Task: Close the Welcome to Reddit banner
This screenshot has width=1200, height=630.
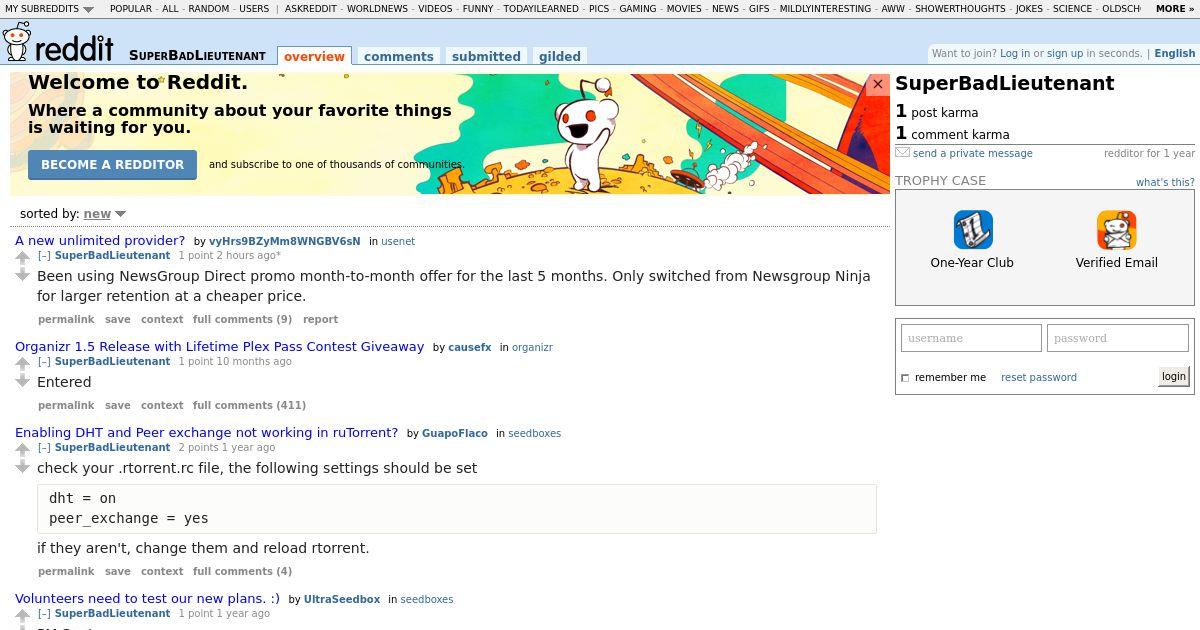Action: pos(878,85)
